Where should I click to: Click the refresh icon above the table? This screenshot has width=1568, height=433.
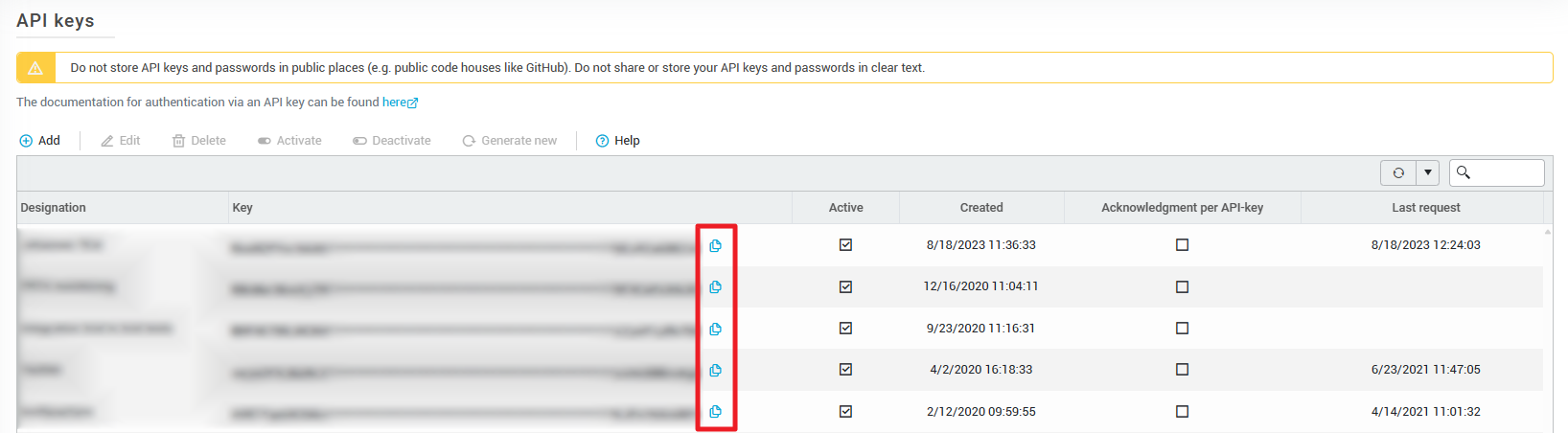click(x=1398, y=172)
